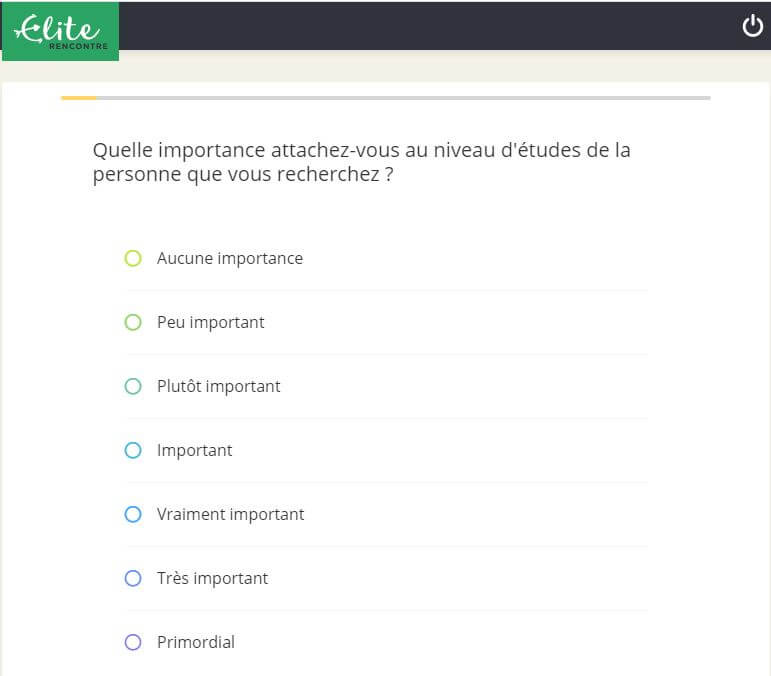Click the "Aucune importance" answer text
This screenshot has width=771, height=676.
[x=229, y=259]
